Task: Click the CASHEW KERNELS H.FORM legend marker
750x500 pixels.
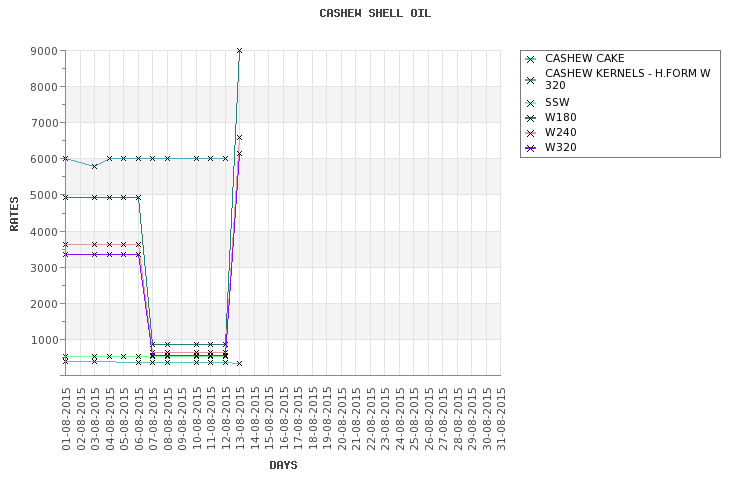Action: click(x=530, y=80)
